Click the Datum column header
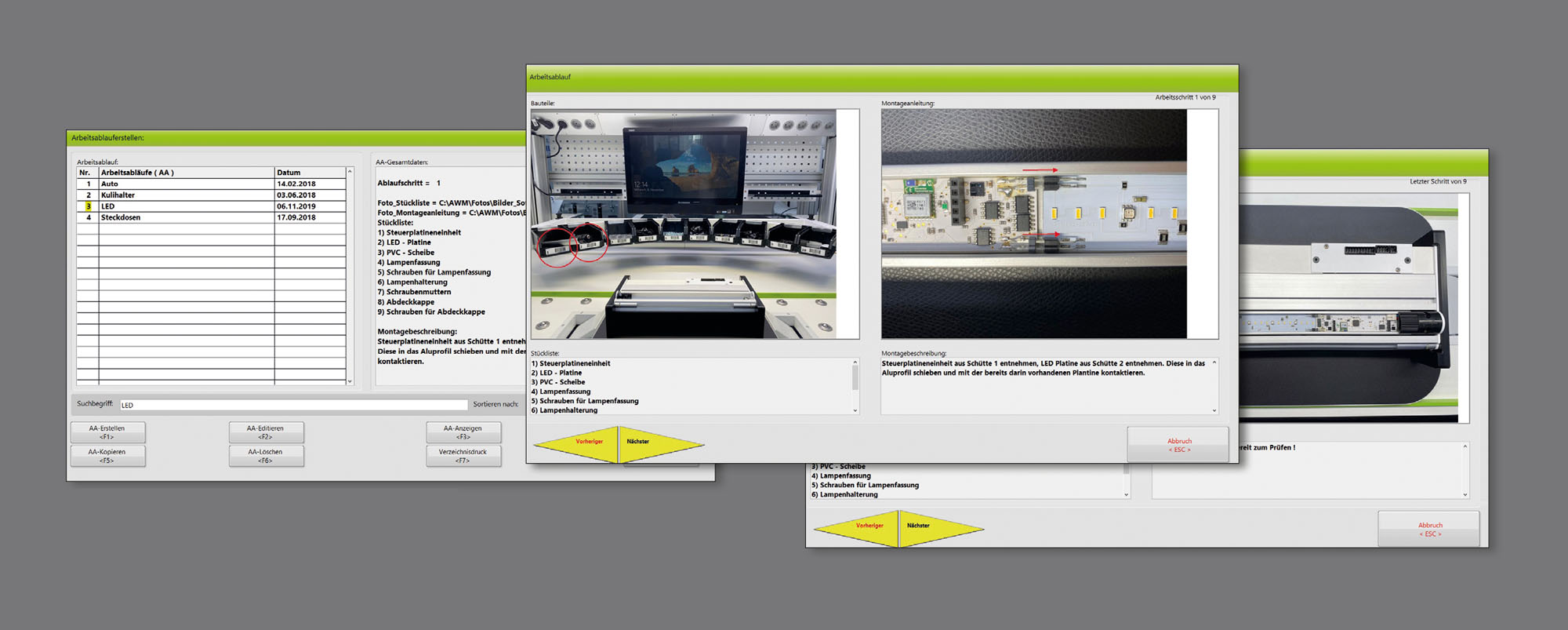 (x=309, y=172)
